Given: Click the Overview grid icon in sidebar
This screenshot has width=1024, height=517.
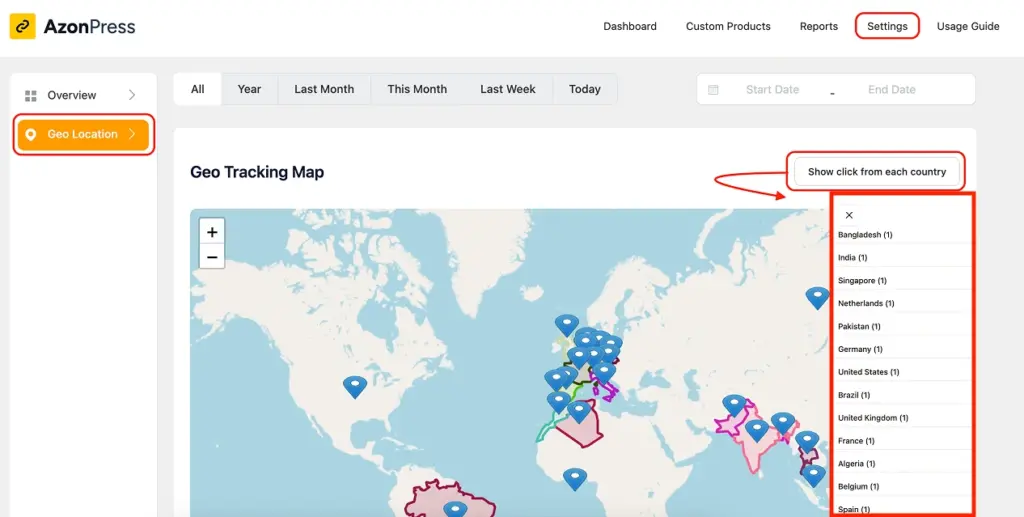Looking at the screenshot, I should pos(31,96).
